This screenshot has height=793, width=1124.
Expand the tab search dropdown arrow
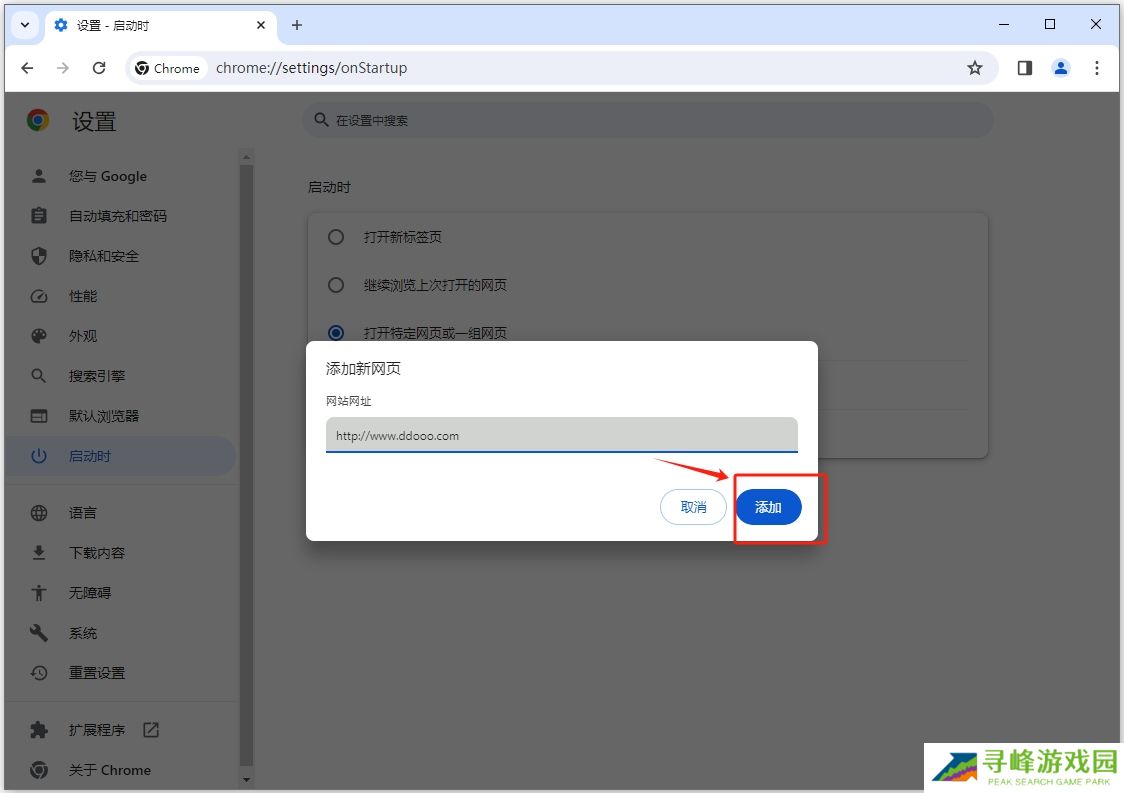[25, 25]
